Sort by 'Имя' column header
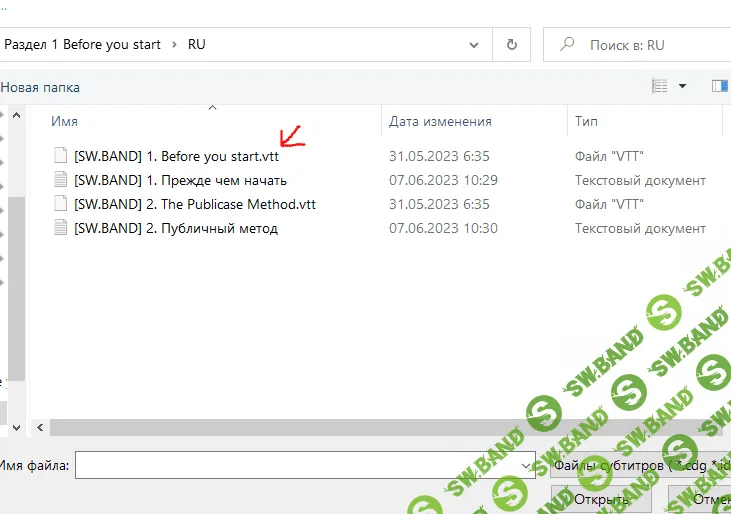This screenshot has width=731, height=514. click(x=65, y=121)
